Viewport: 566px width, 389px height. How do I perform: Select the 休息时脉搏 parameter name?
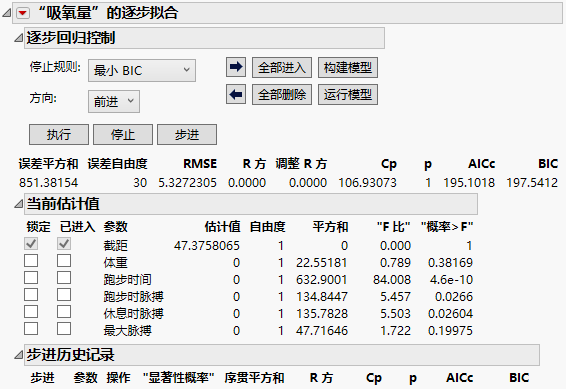(x=134, y=314)
